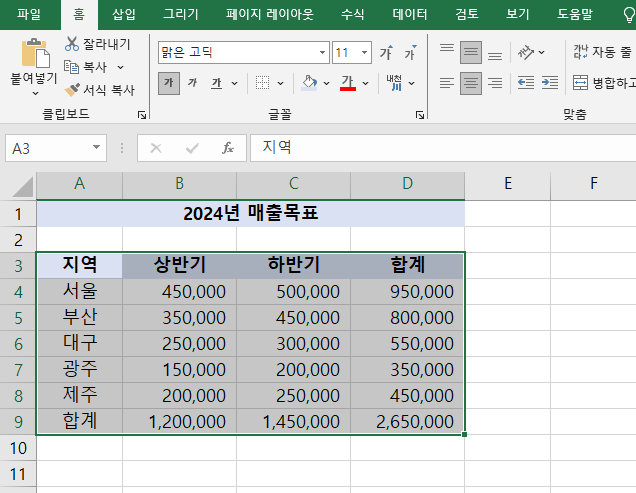
Task: Open the 도움말 tab
Action: pyautogui.click(x=575, y=14)
